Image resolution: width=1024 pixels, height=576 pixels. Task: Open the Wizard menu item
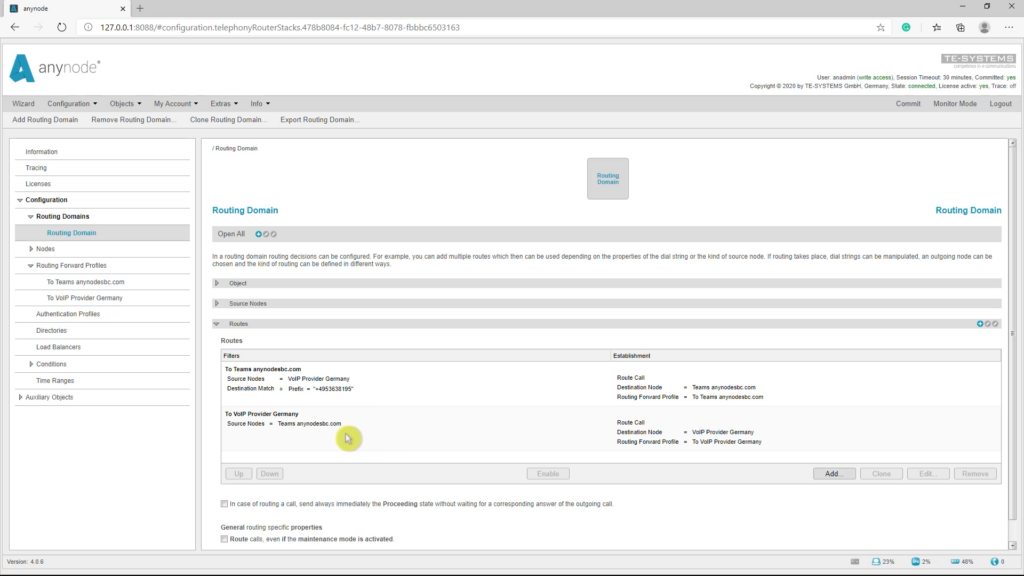pyautogui.click(x=23, y=104)
